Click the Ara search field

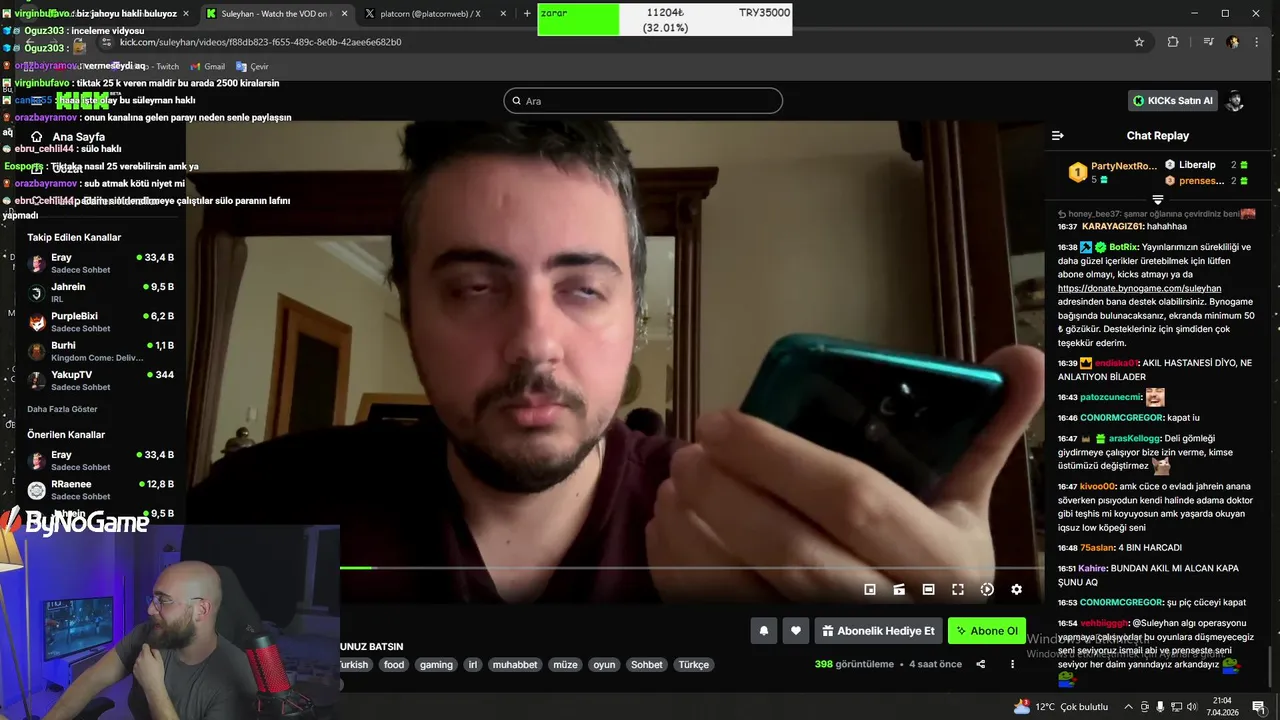point(643,101)
